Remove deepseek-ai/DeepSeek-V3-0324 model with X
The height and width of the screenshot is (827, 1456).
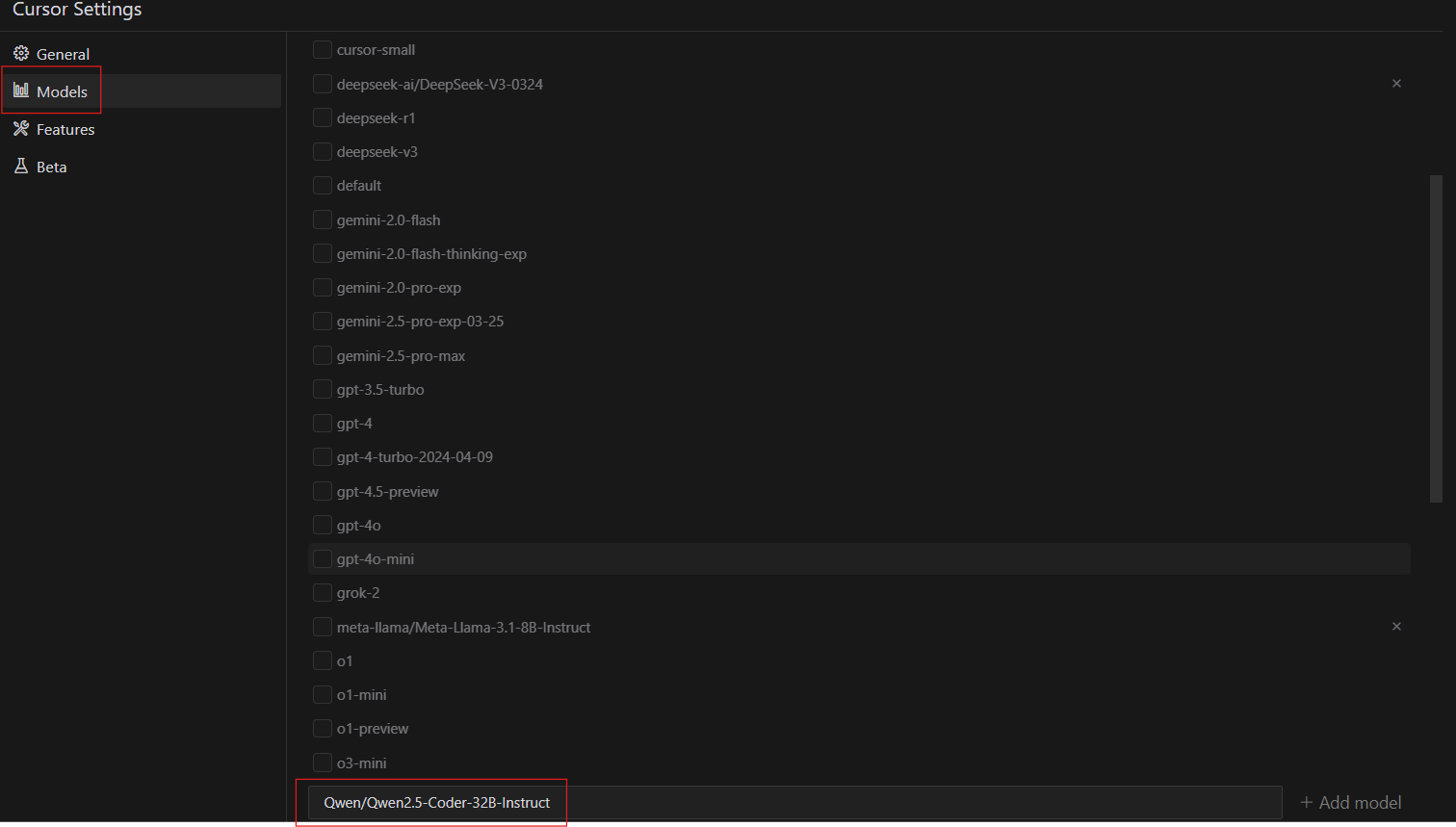tap(1396, 84)
